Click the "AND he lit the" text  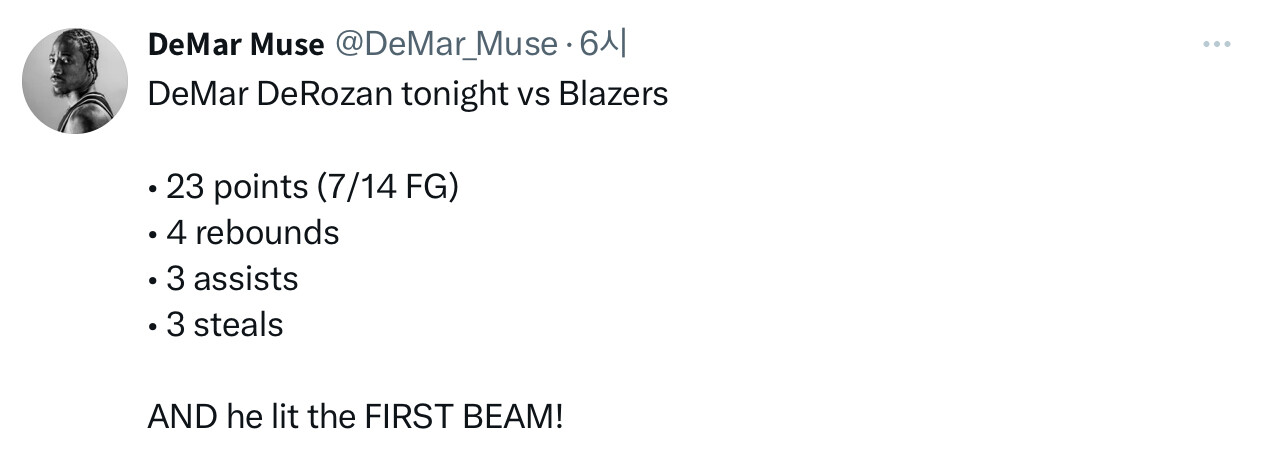click(x=250, y=416)
